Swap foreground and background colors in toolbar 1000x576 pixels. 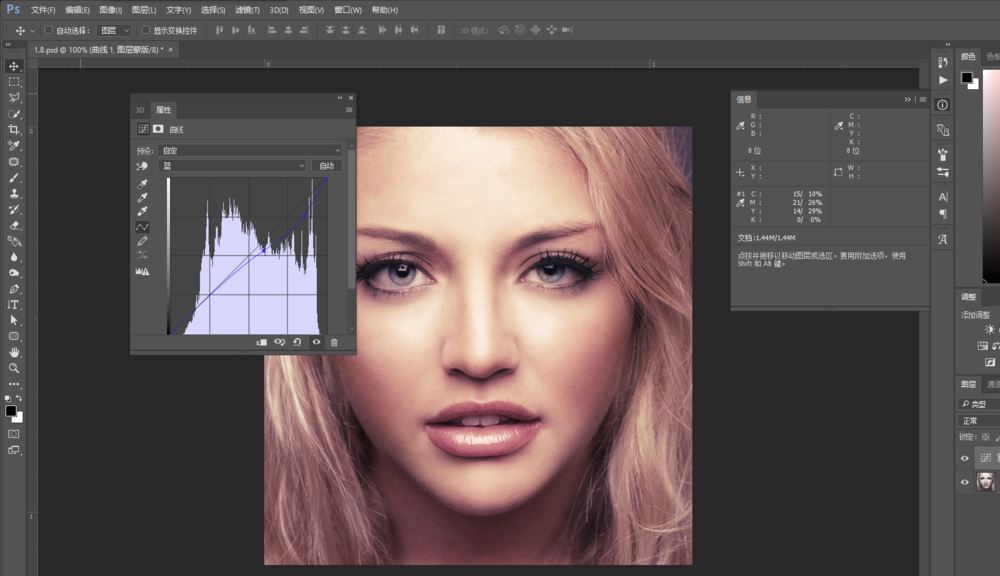[19, 398]
